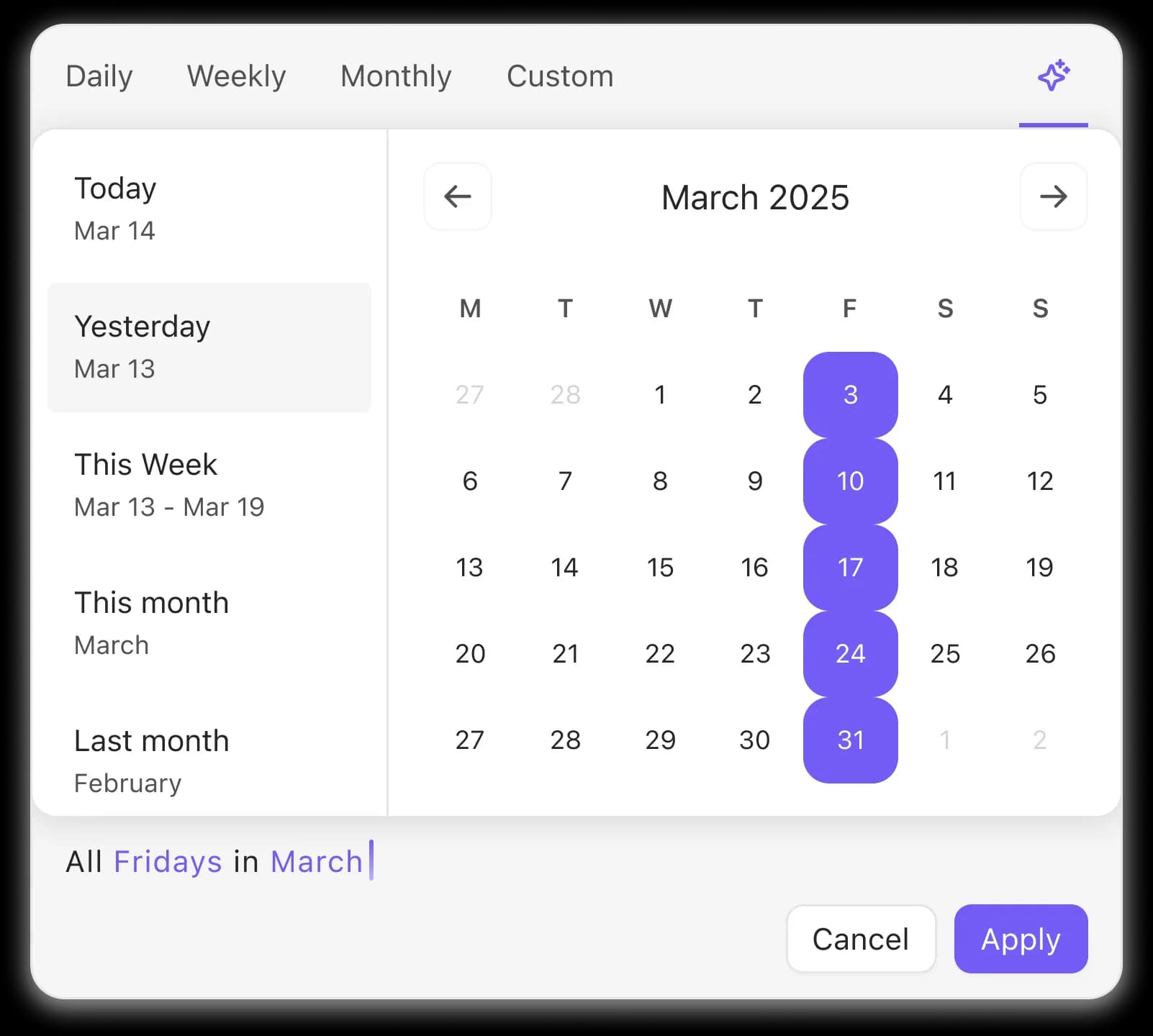Switch to the Weekly tab
The height and width of the screenshot is (1036, 1153).
(x=236, y=76)
